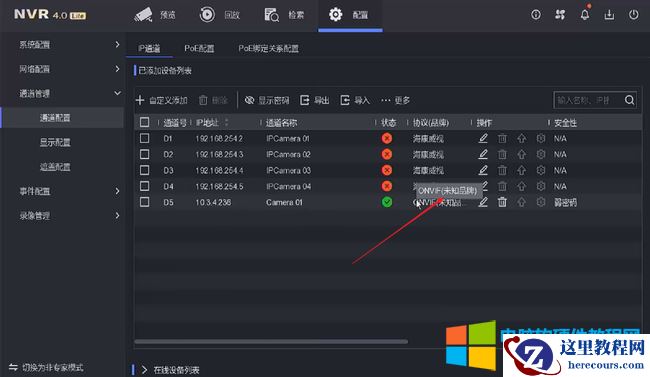This screenshot has width=650, height=377.
Task: Click red offline status icon for D1
Action: [x=387, y=138]
